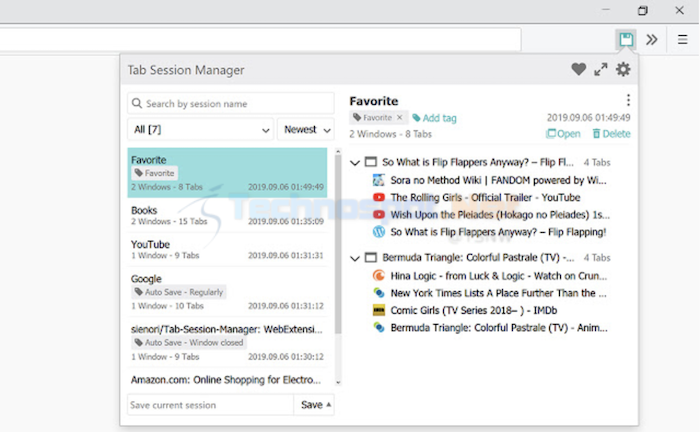Screen dimensions: 700x432
Task: Click window icon beside Bermuda Triangle group
Action: click(x=371, y=257)
